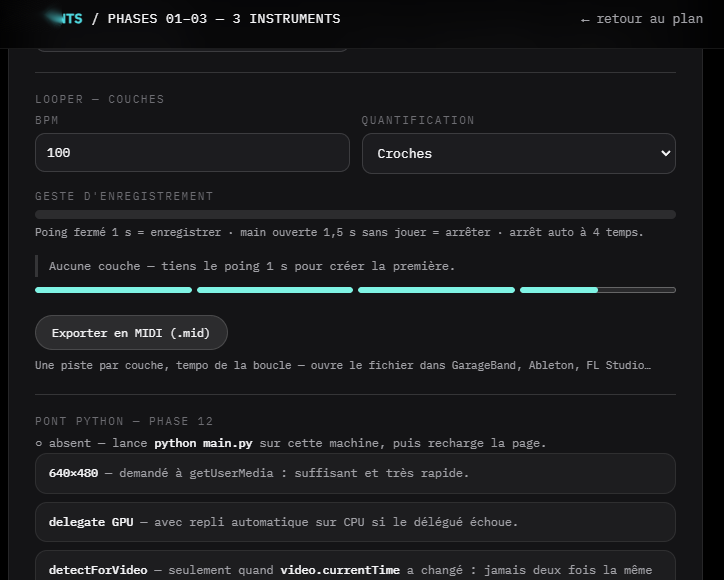Viewport: 724px width, 580px height.
Task: Click the second beat segment of the loop indicator
Action: [x=275, y=290]
